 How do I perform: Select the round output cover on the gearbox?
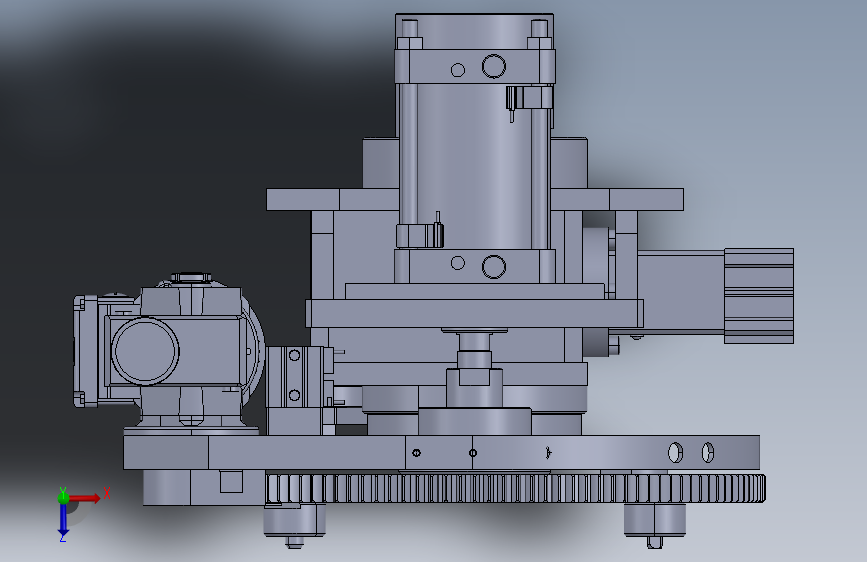pyautogui.click(x=145, y=351)
